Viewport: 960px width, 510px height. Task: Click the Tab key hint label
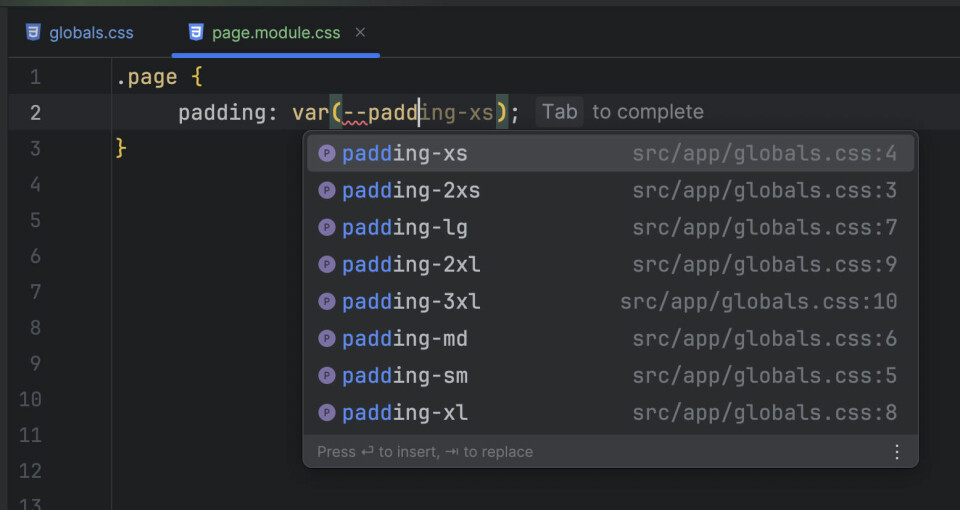560,112
